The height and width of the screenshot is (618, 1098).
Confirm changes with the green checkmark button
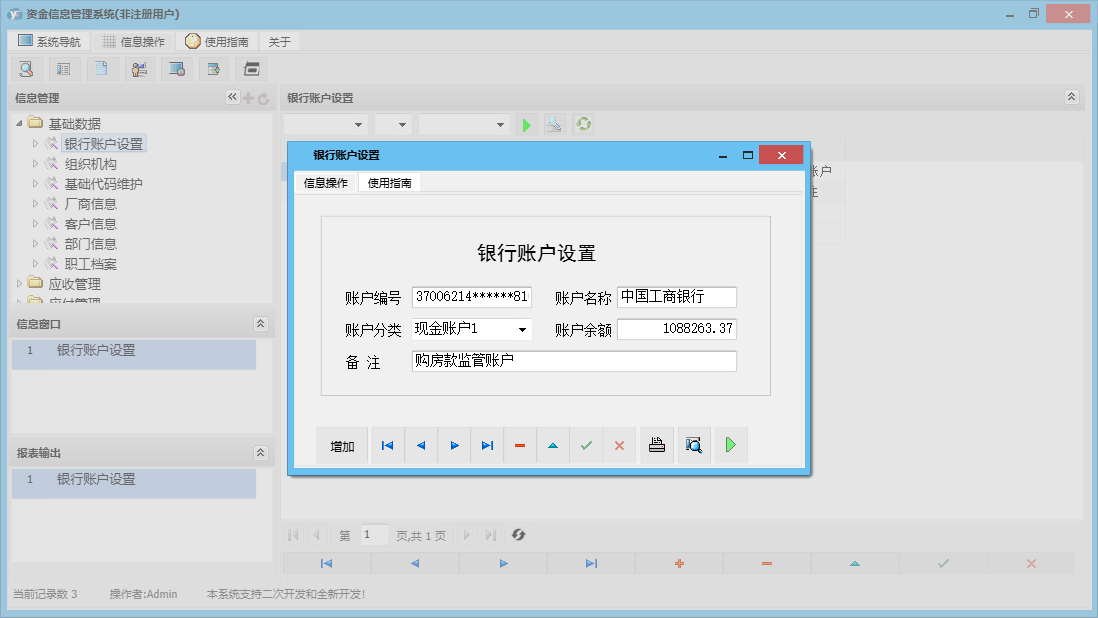click(586, 445)
